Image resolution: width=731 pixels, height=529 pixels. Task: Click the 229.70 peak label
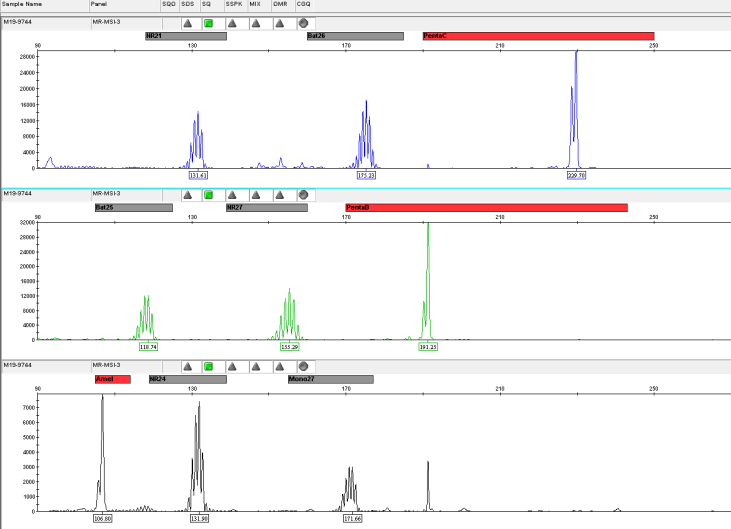pyautogui.click(x=576, y=175)
